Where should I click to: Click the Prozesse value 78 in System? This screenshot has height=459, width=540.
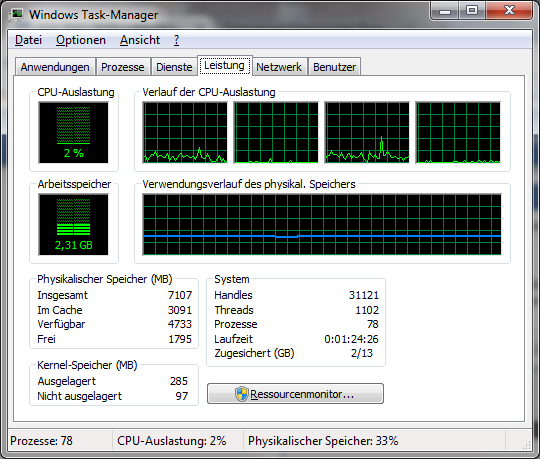pos(373,324)
